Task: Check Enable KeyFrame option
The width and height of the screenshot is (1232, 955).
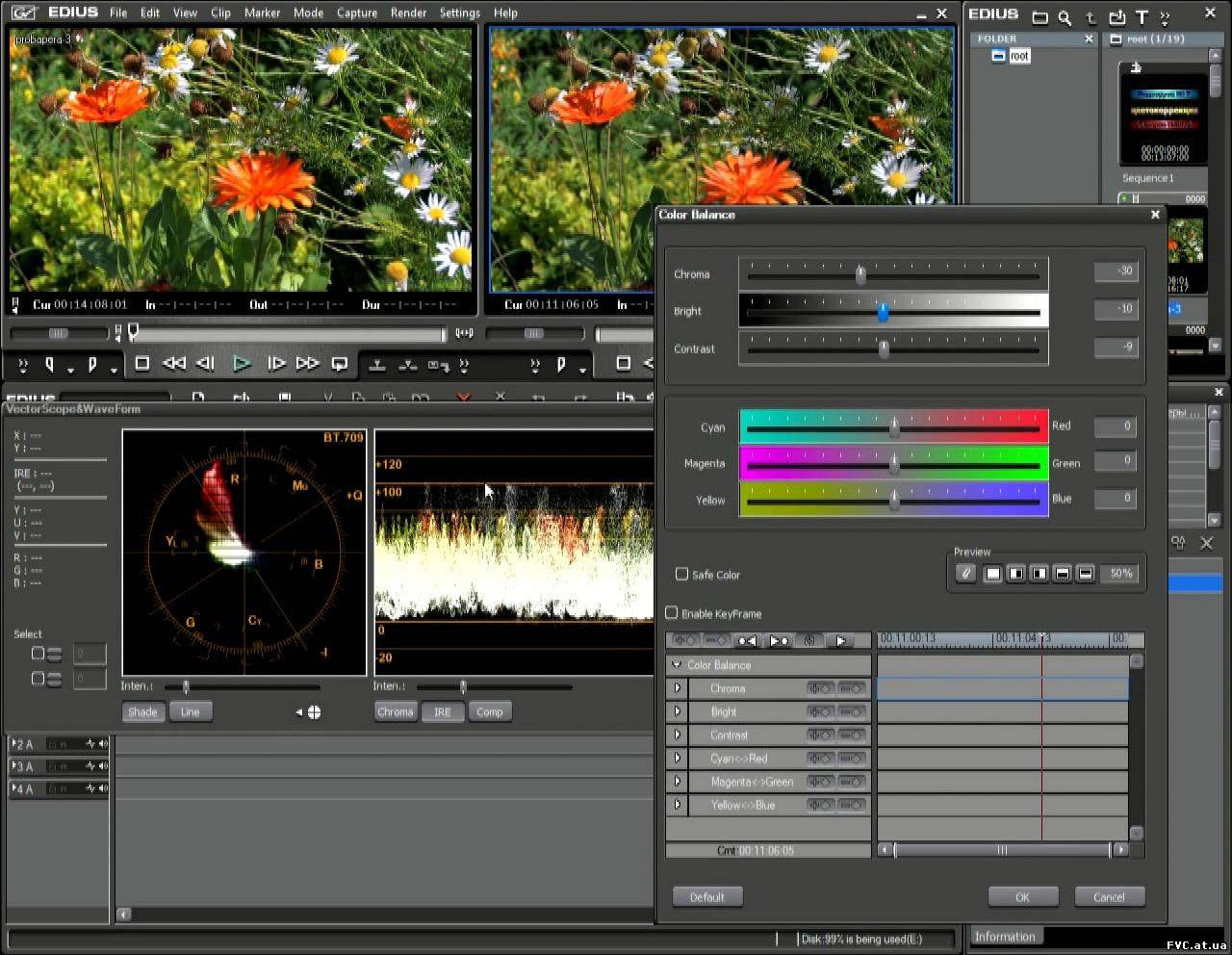Action: pyautogui.click(x=672, y=612)
